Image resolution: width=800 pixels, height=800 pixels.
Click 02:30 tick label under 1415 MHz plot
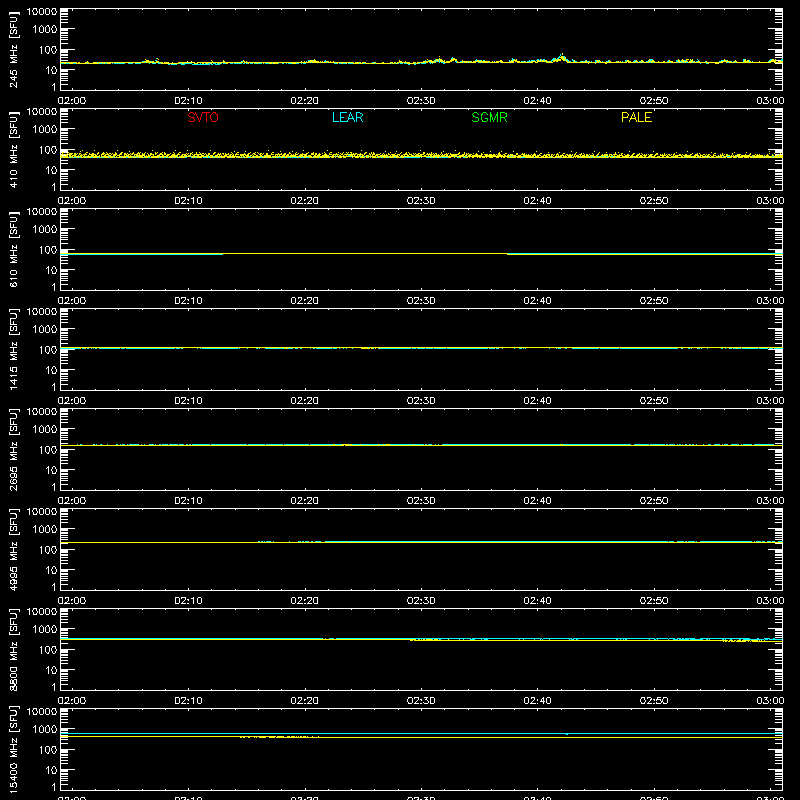tap(421, 401)
